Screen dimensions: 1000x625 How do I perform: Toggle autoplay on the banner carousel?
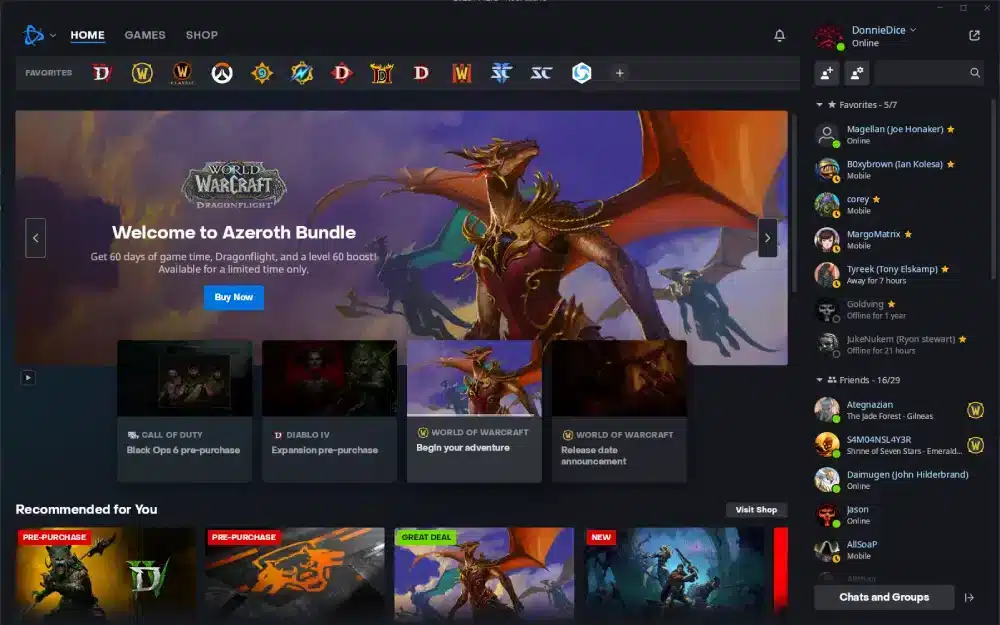pyautogui.click(x=28, y=377)
